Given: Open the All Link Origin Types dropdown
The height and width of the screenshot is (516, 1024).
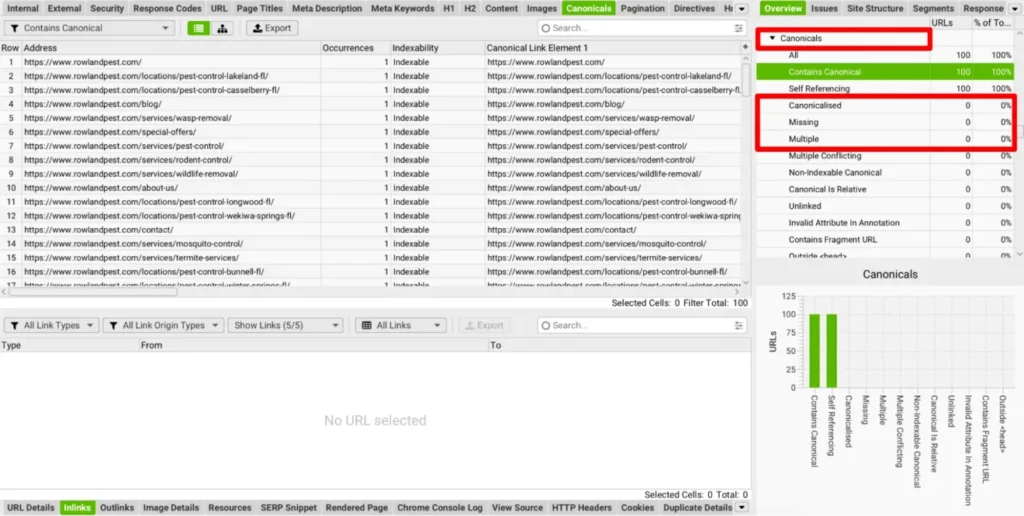Looking at the screenshot, I should click(x=161, y=325).
